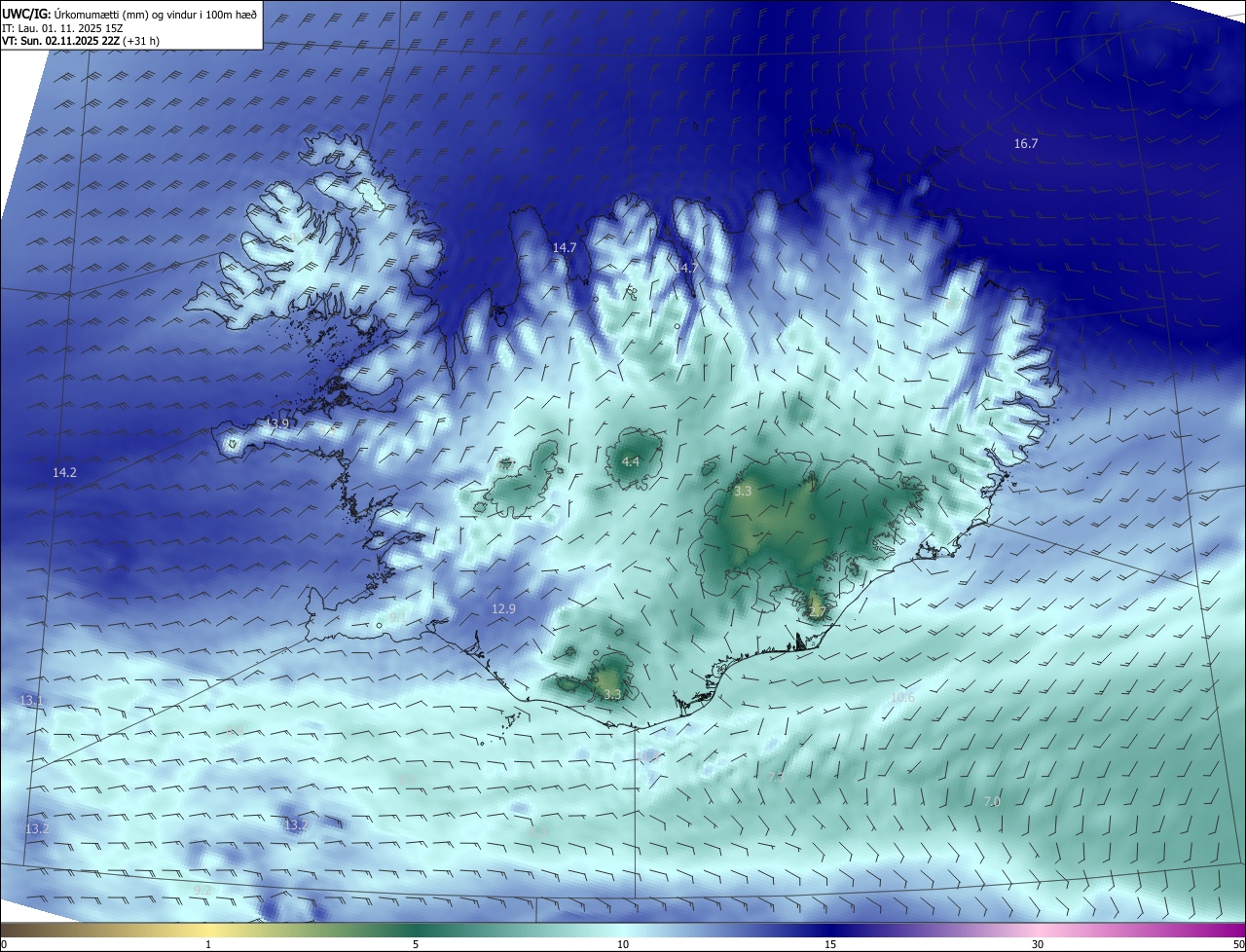
Task: Click the '0' tick label on the legend
Action: (4, 944)
